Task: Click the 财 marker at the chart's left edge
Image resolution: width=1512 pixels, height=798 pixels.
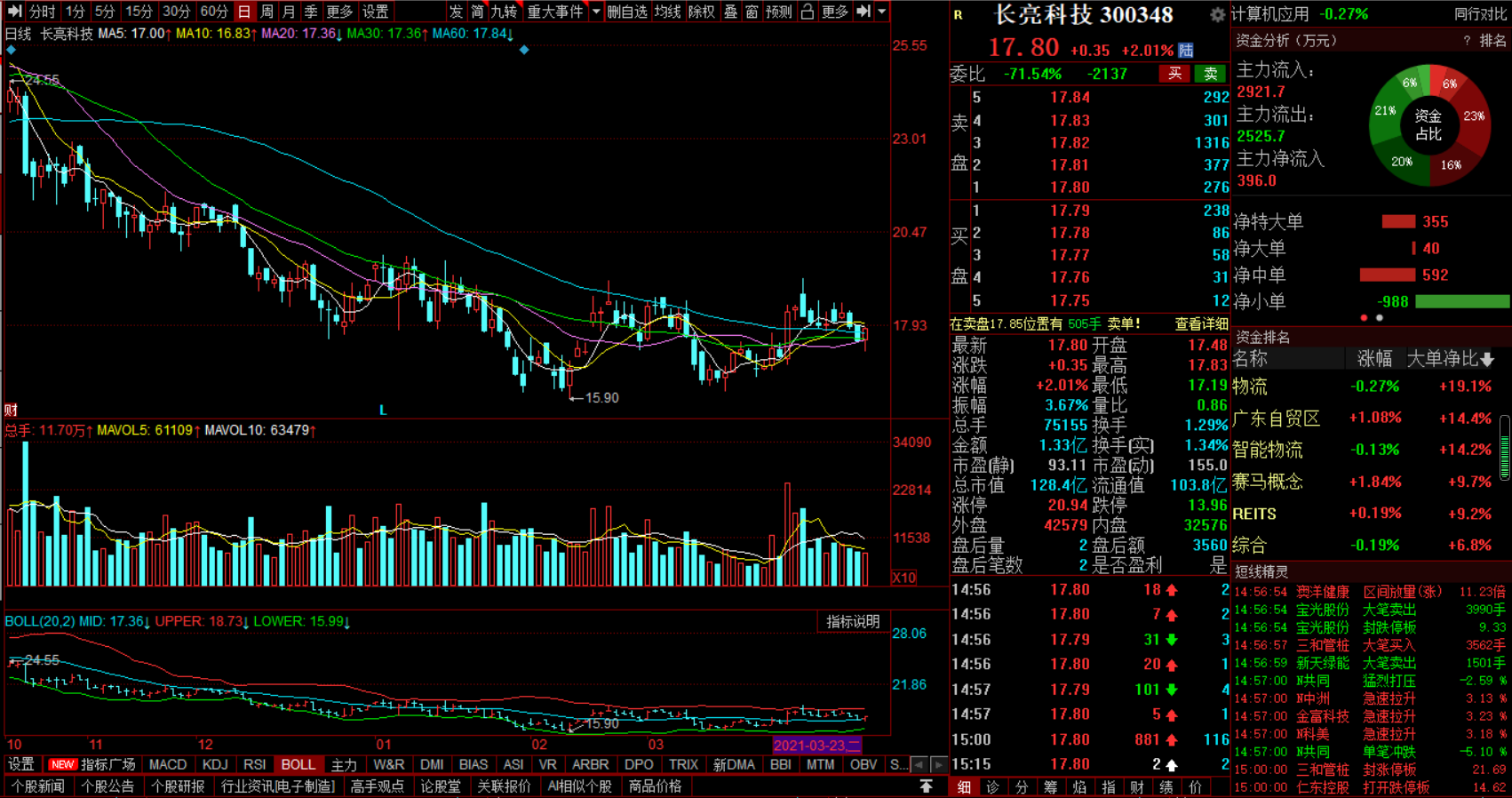Action: [x=11, y=410]
